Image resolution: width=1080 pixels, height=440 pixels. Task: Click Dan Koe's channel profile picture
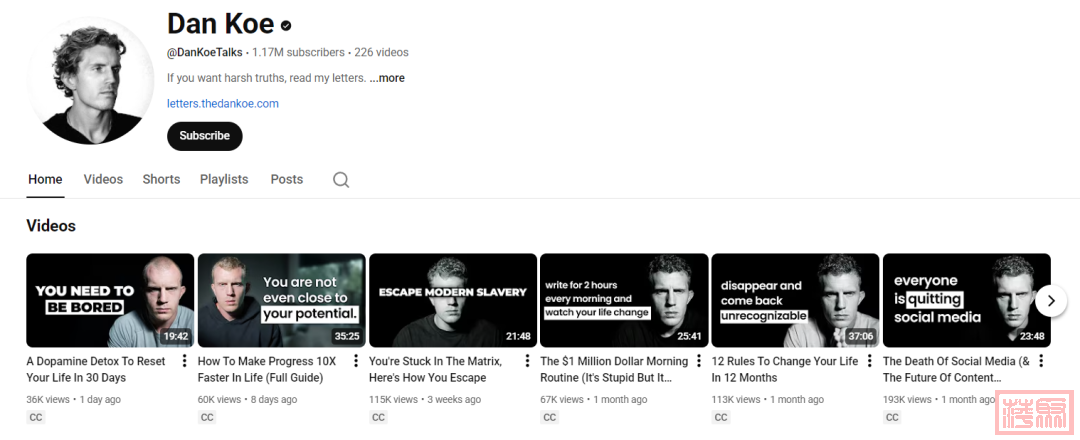tap(91, 81)
